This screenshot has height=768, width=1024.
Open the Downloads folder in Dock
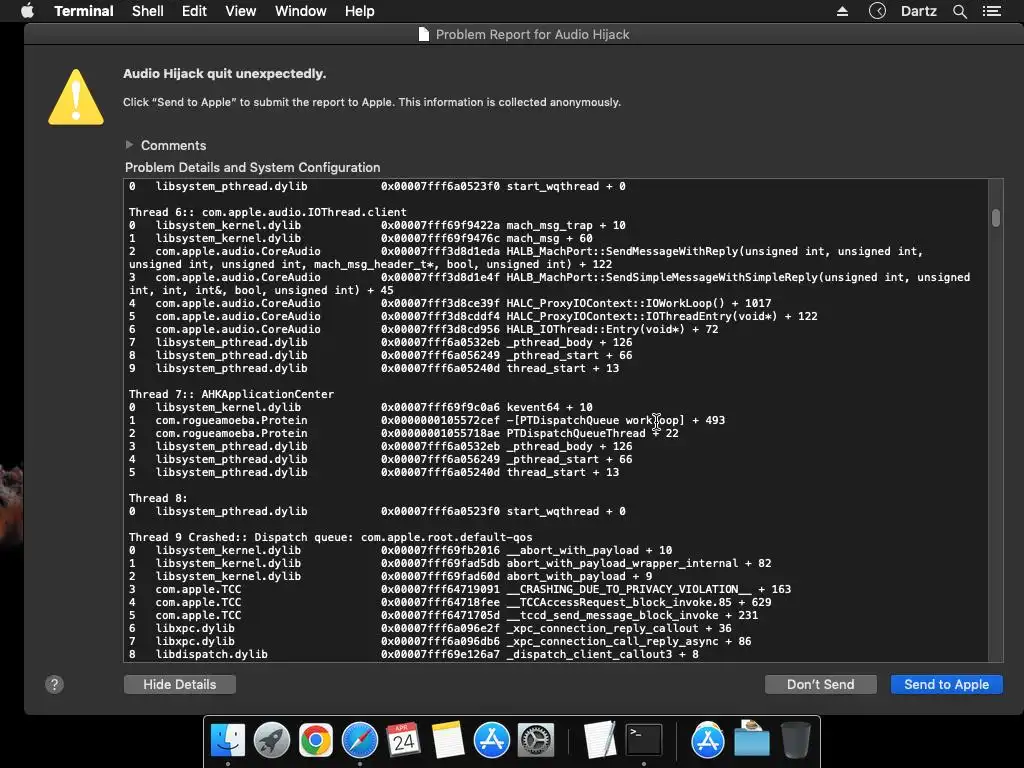(x=752, y=739)
